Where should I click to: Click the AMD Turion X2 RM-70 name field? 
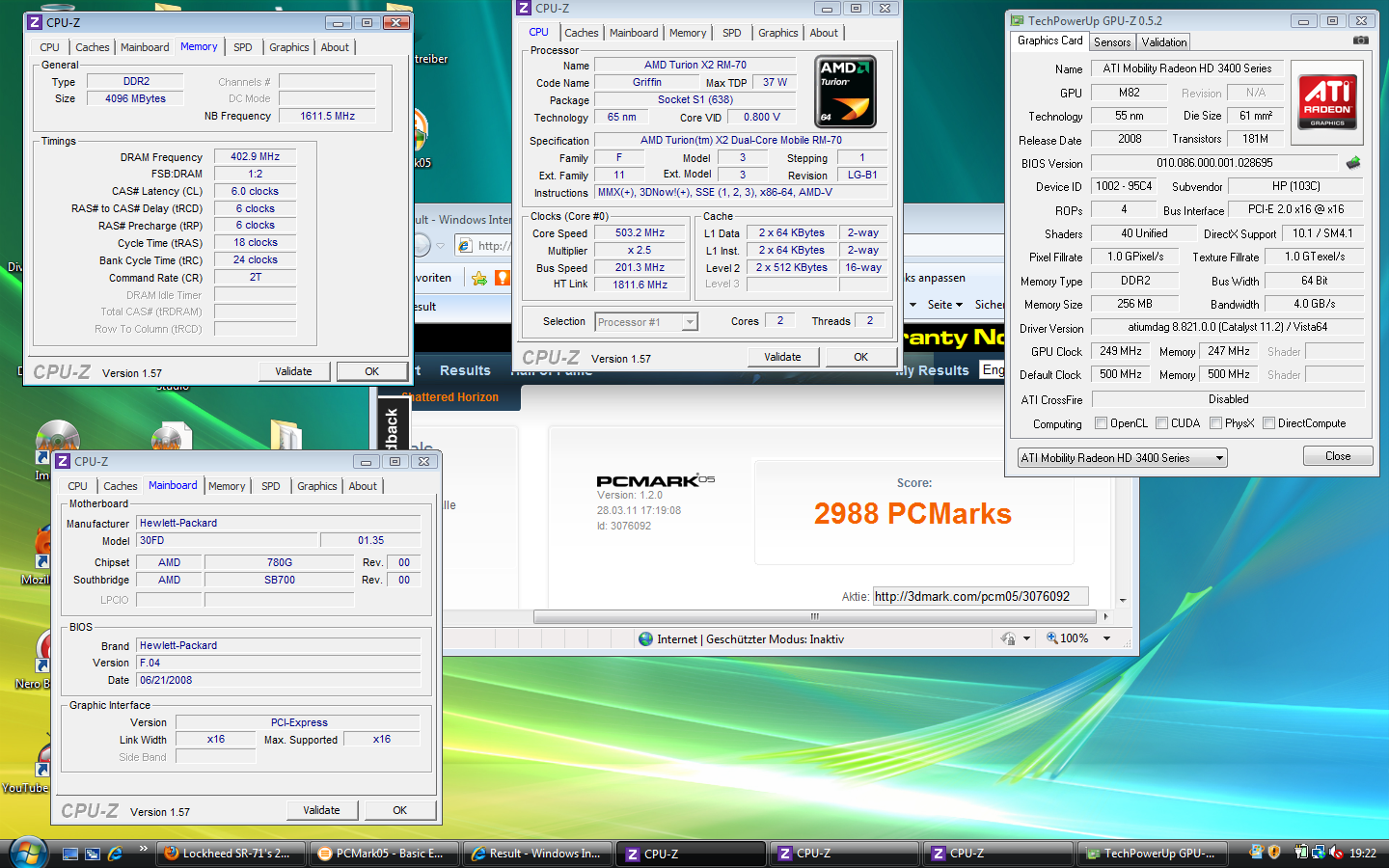(695, 65)
